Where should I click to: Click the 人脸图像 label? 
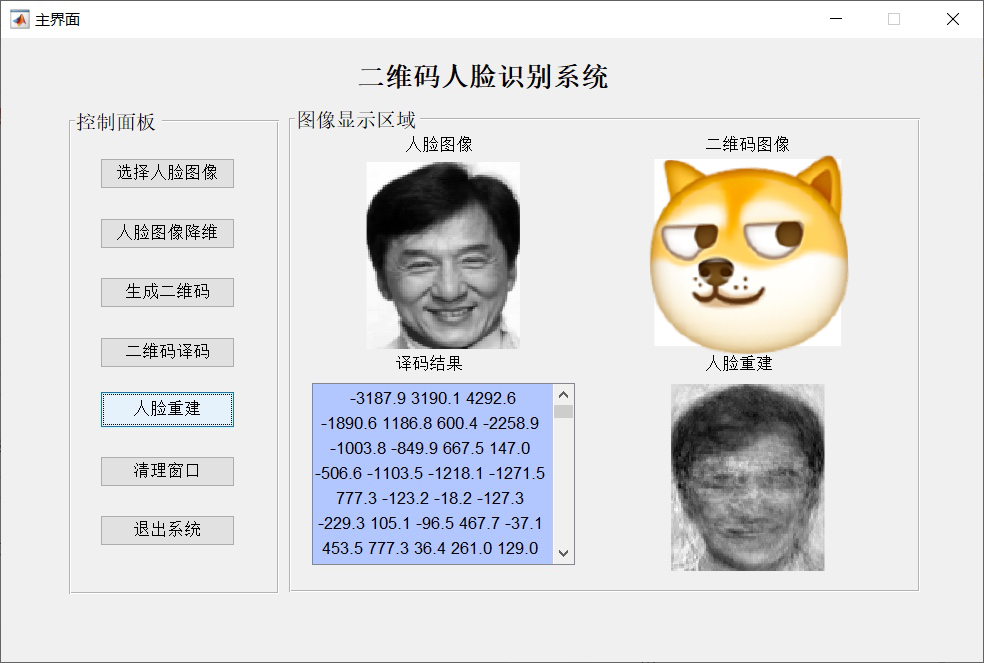tap(439, 144)
